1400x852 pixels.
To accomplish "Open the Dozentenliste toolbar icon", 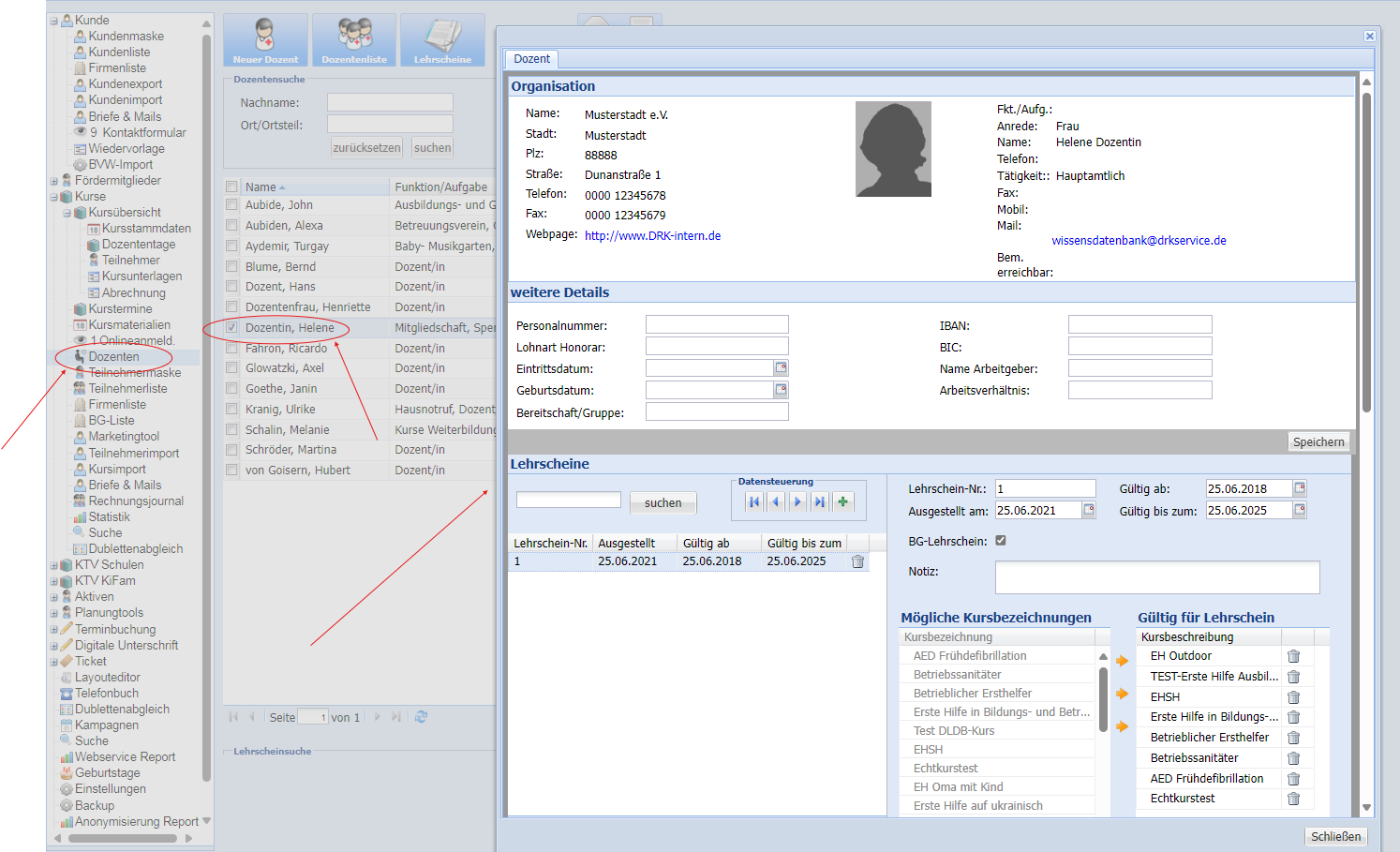I will click(354, 40).
